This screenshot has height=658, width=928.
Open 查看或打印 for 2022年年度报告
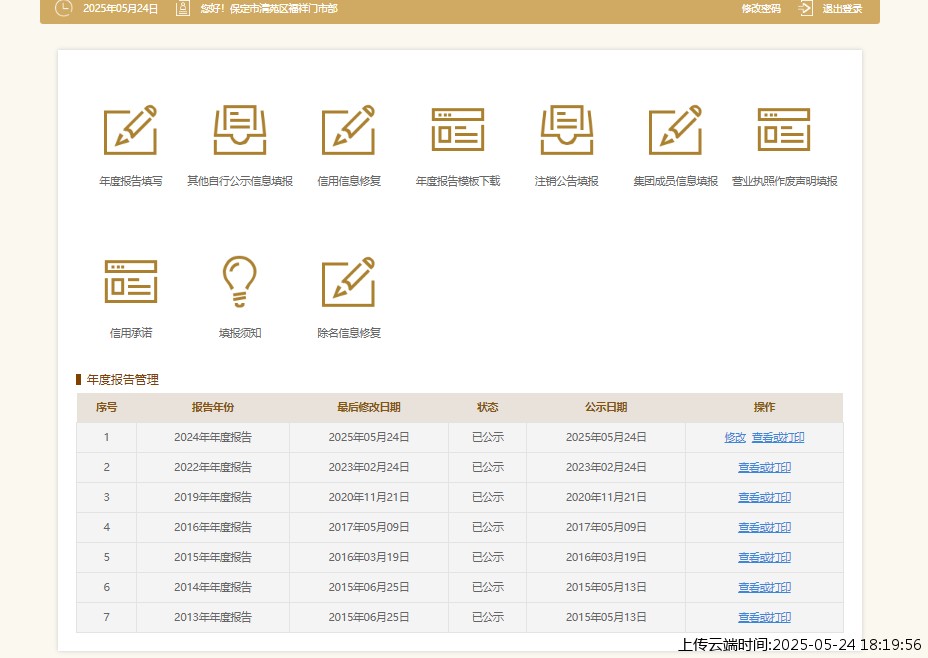click(x=764, y=467)
